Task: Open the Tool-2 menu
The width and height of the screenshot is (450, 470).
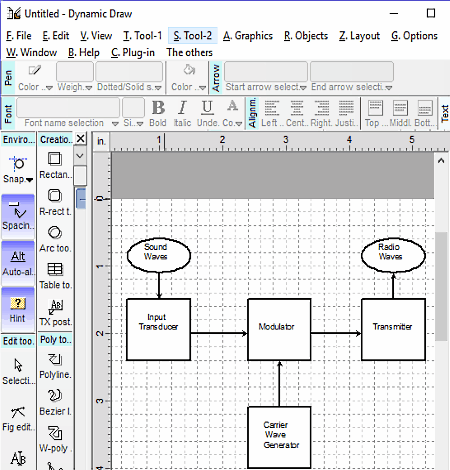Action: [193, 36]
